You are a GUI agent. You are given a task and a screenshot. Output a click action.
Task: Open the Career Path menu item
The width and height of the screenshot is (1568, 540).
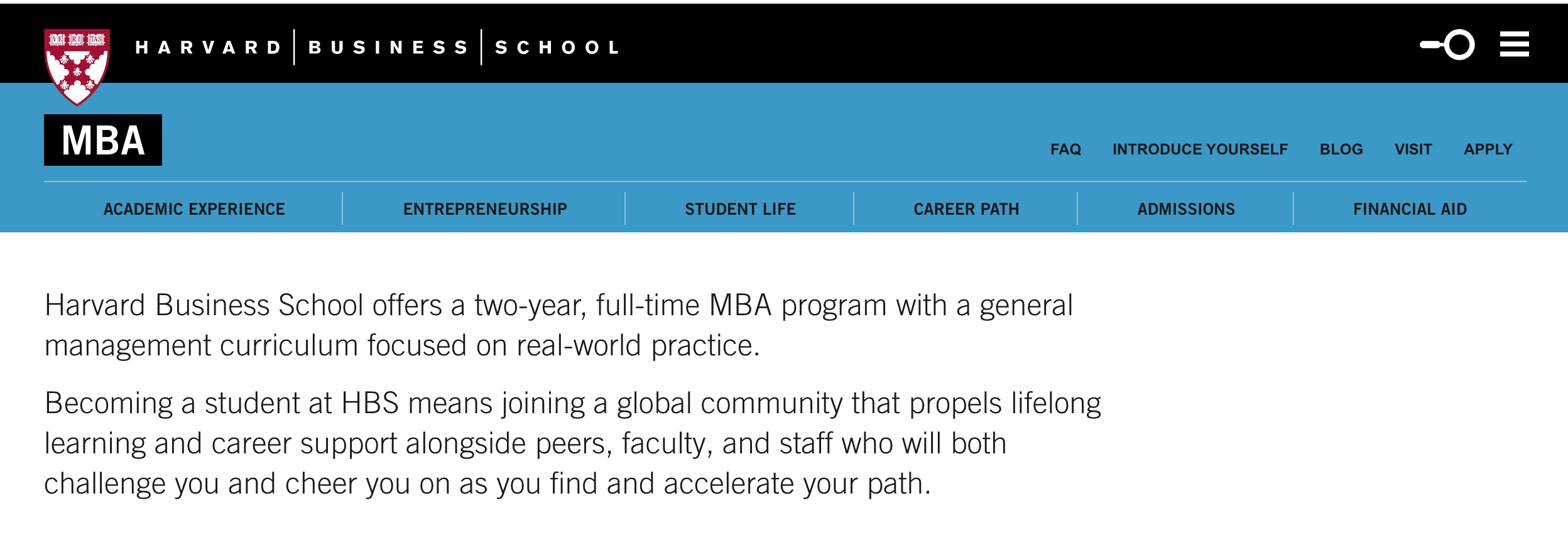coord(966,209)
